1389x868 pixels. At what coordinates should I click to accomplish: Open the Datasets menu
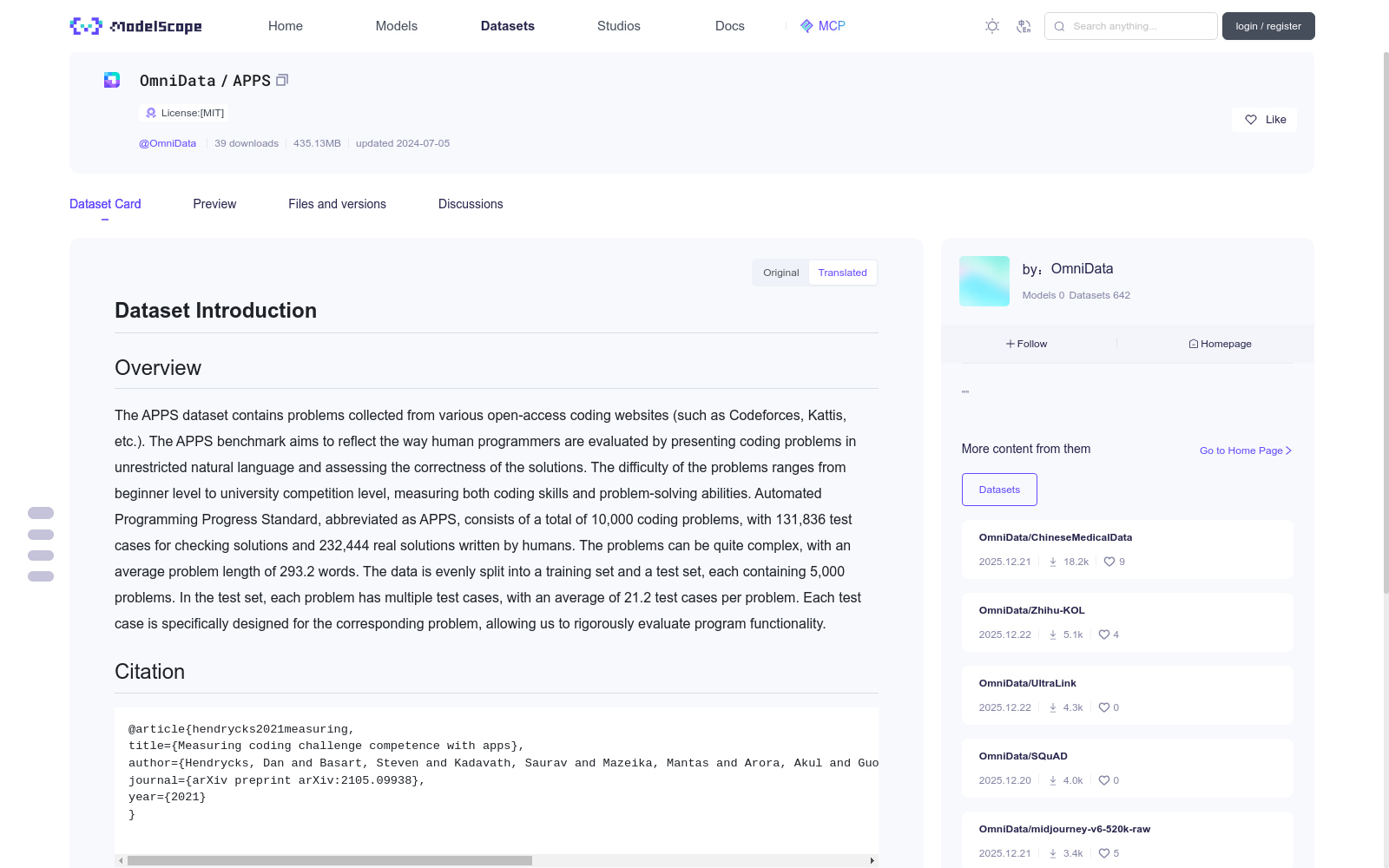508,26
